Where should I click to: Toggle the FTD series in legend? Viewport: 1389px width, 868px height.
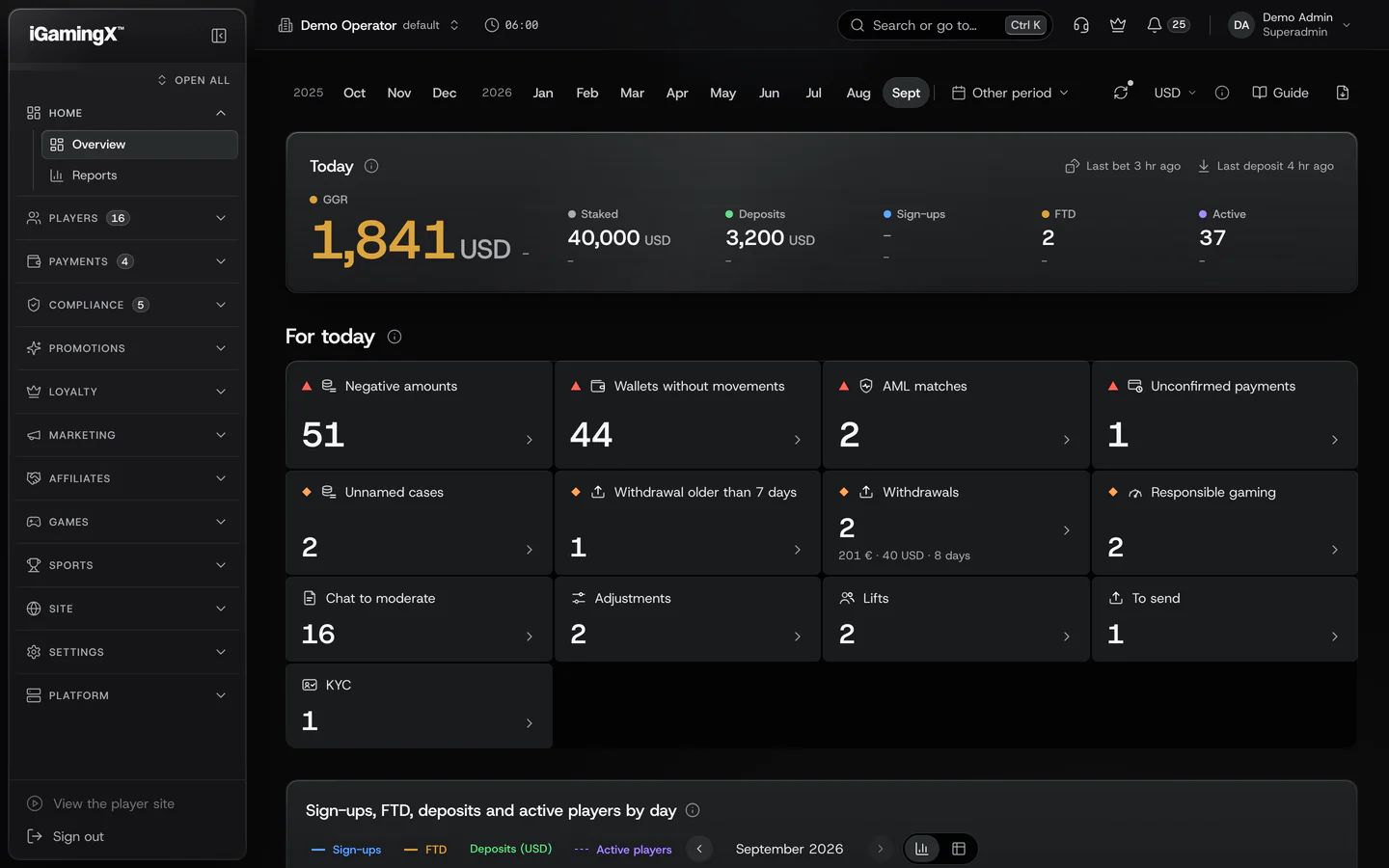pos(425,850)
